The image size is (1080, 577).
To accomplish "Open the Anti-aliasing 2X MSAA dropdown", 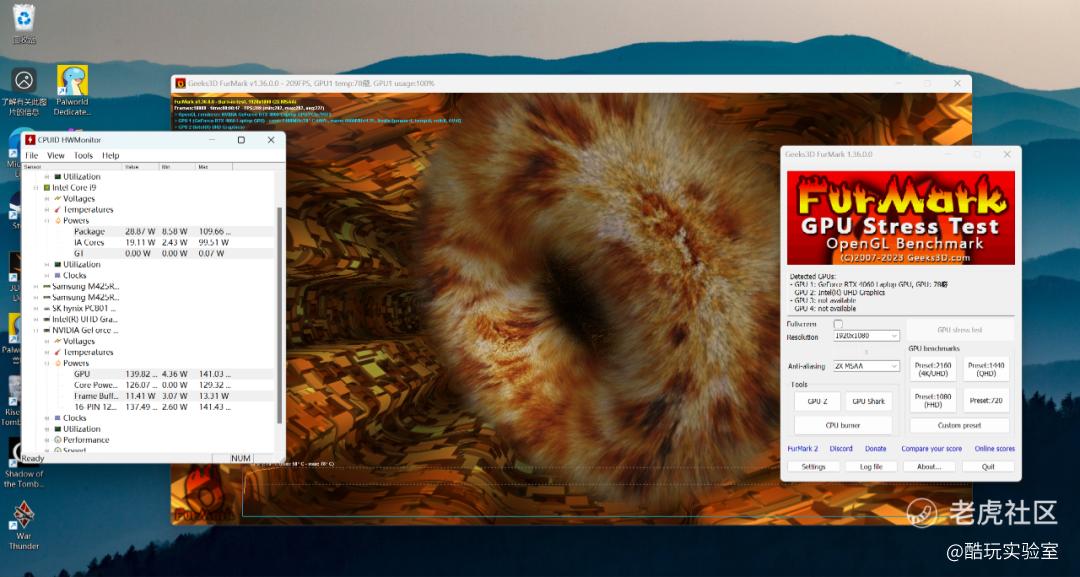I will [x=866, y=366].
